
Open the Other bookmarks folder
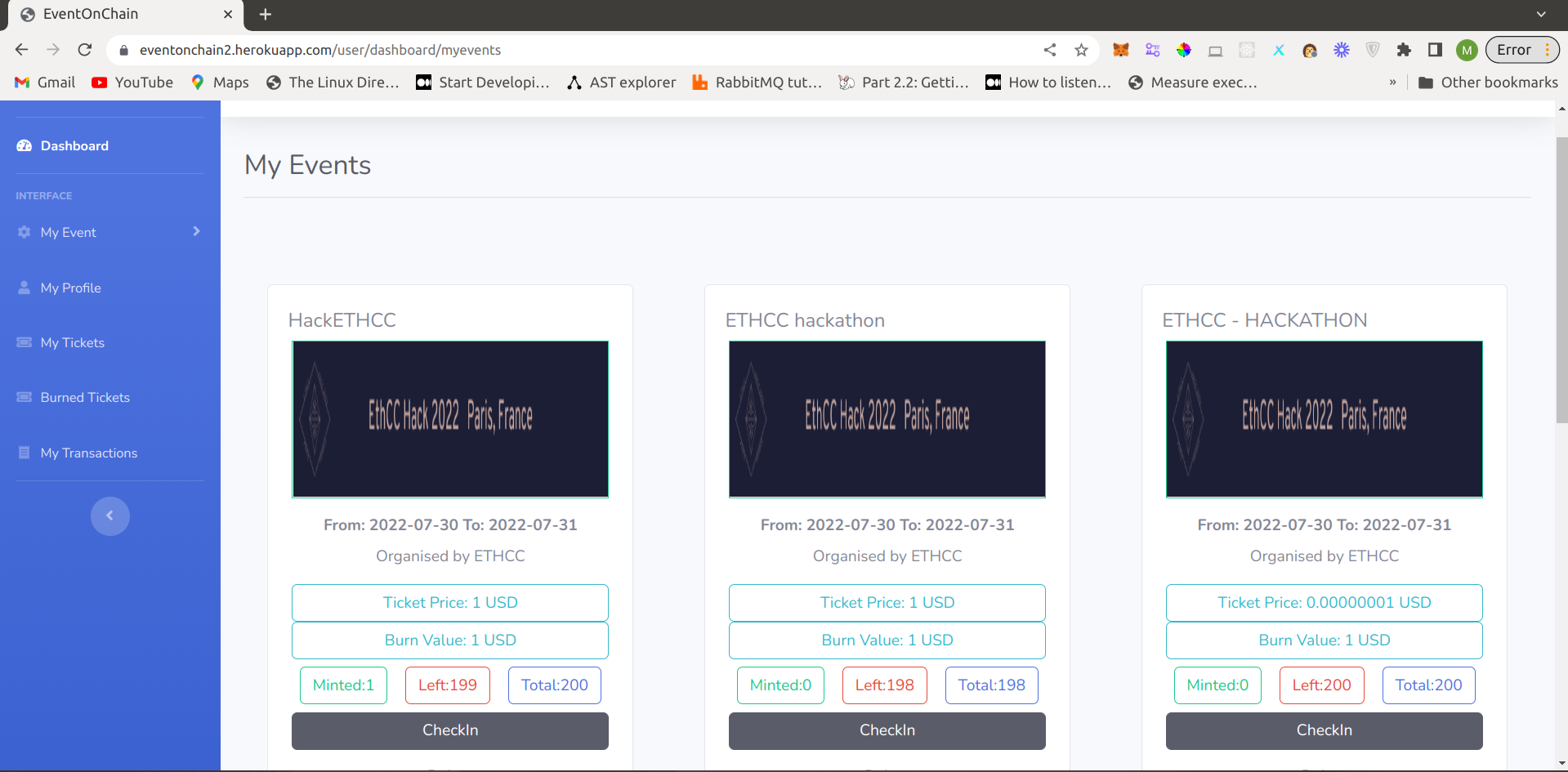click(x=1488, y=83)
